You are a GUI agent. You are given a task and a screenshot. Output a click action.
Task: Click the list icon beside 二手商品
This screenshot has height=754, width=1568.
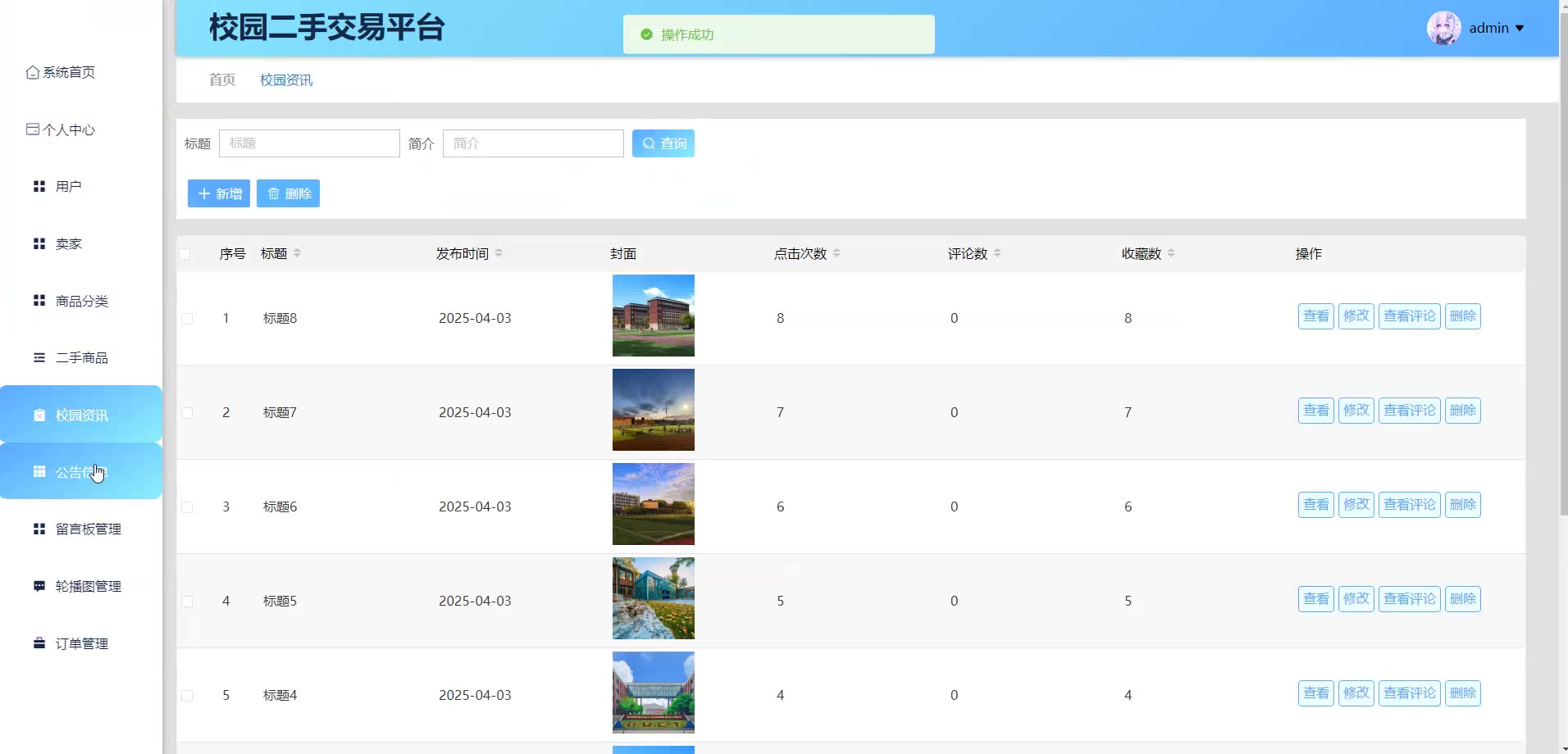[x=39, y=357]
